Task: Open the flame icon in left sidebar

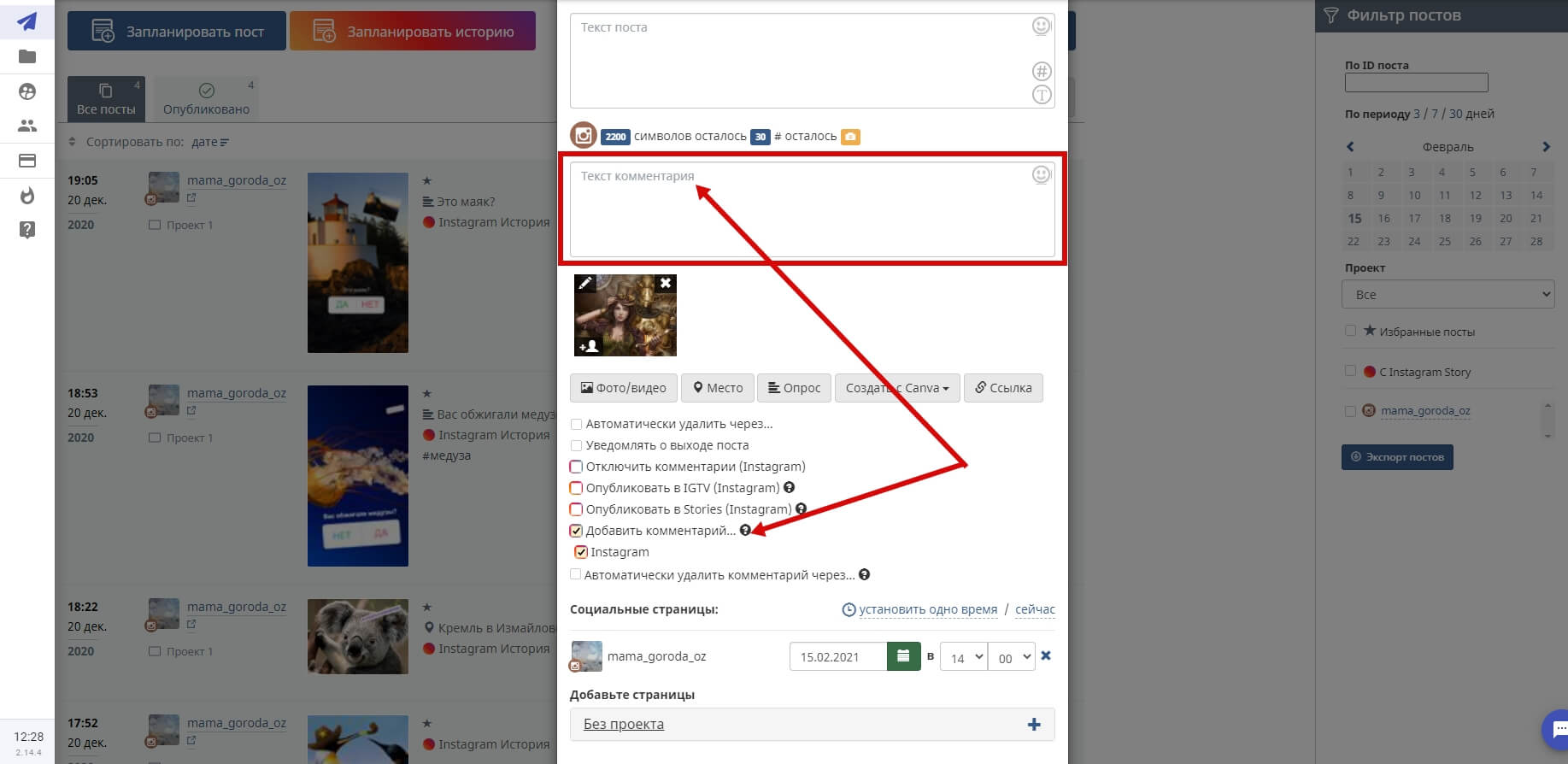Action: pos(27,196)
